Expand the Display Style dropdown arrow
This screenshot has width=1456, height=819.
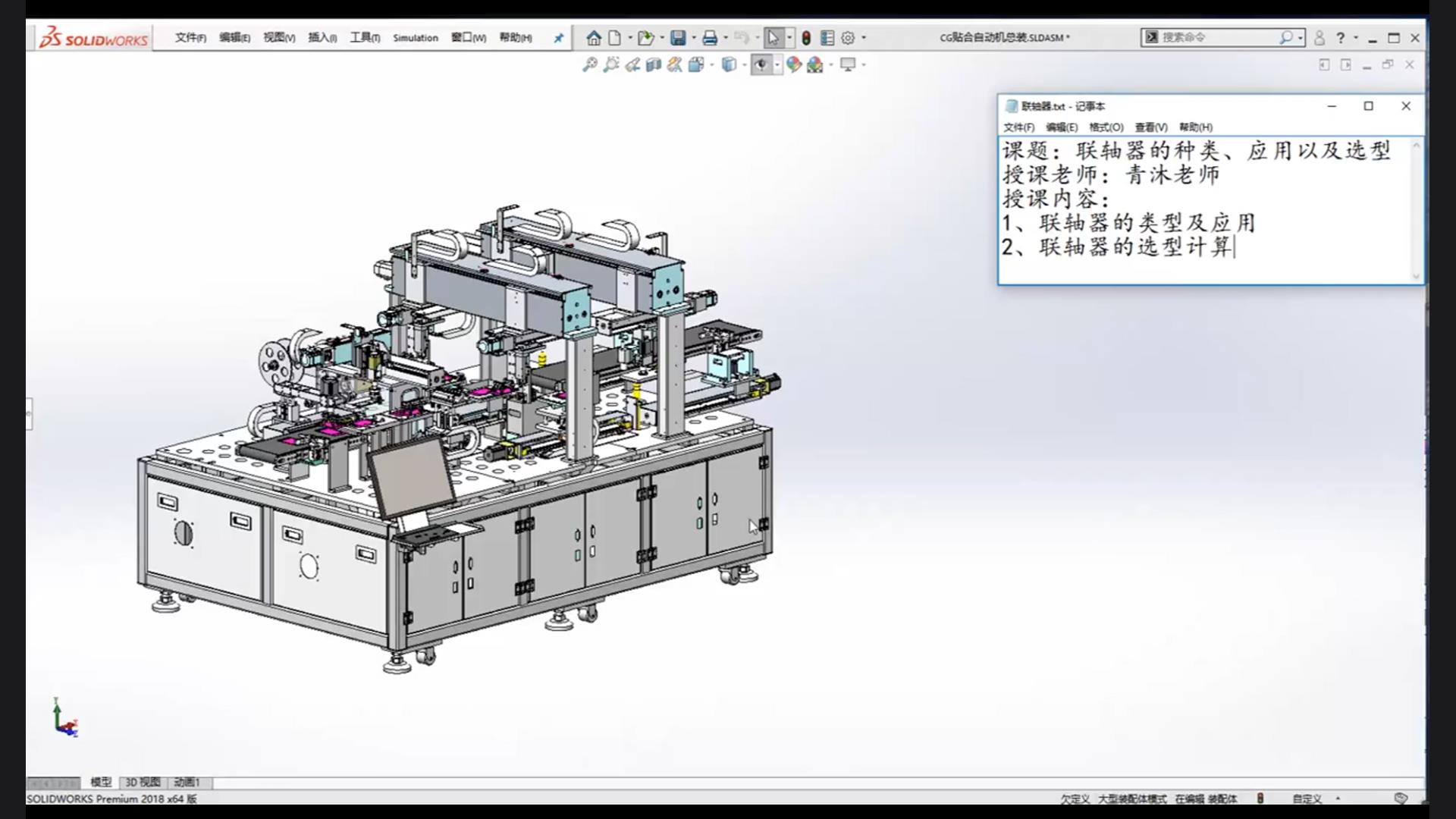point(745,64)
